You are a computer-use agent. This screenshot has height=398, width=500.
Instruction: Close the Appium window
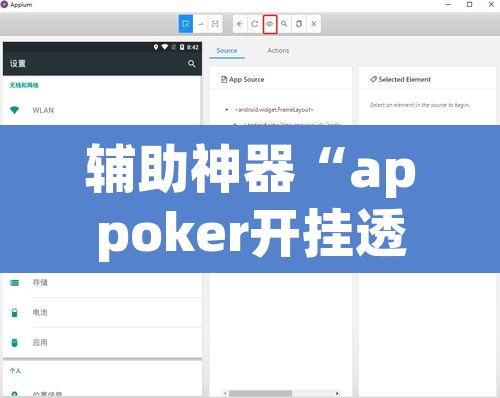pos(491,5)
